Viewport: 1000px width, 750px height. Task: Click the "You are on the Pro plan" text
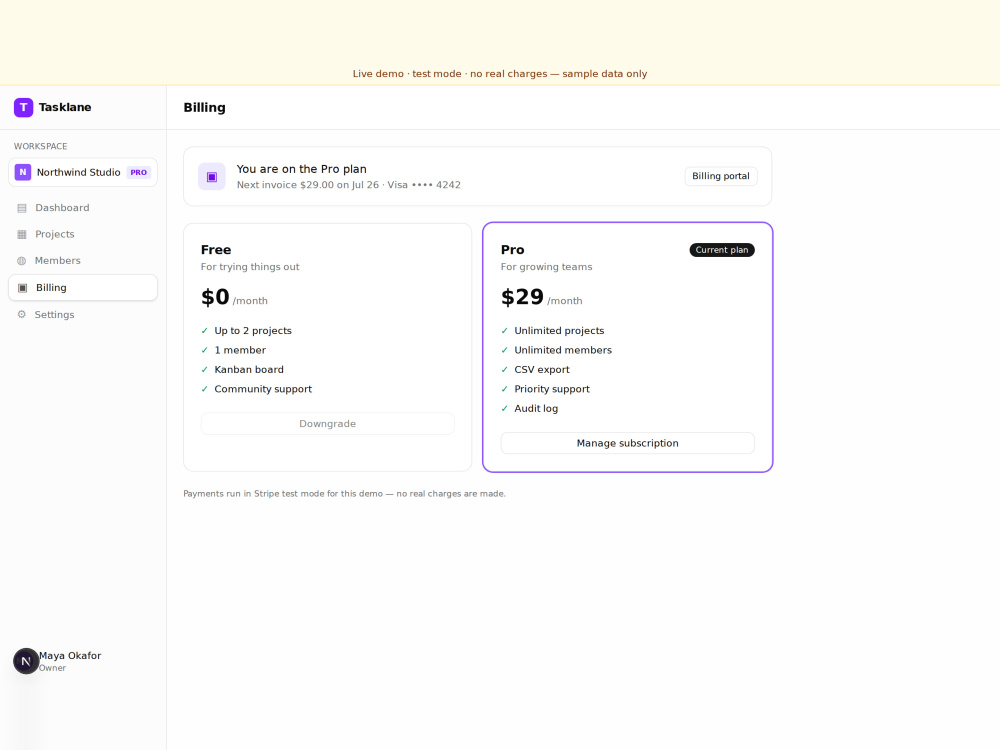302,169
